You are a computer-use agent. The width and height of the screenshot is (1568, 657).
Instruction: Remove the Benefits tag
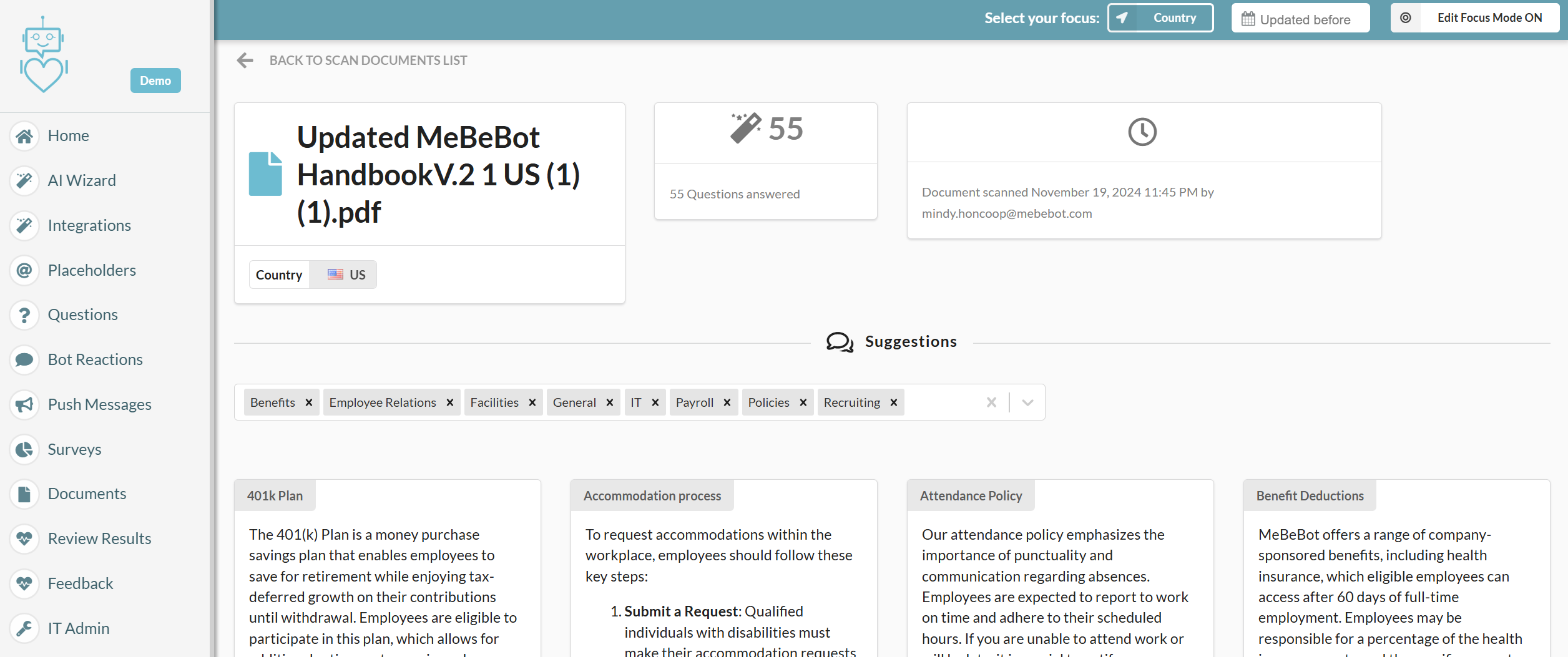coord(309,402)
